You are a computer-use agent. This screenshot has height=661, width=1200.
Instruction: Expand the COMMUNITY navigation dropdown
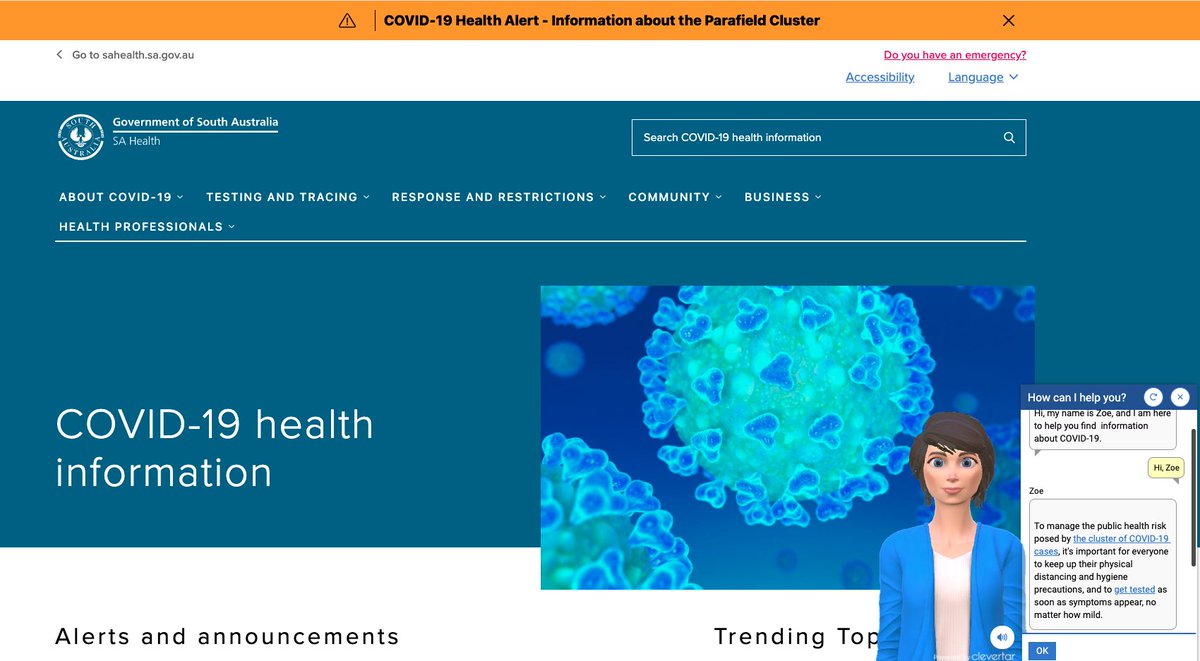coord(675,197)
